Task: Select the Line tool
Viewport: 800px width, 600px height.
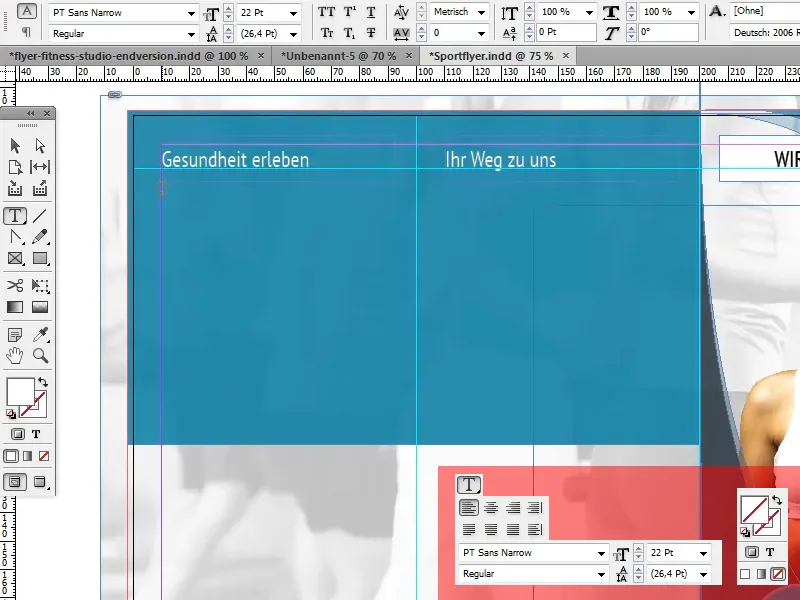Action: point(40,216)
